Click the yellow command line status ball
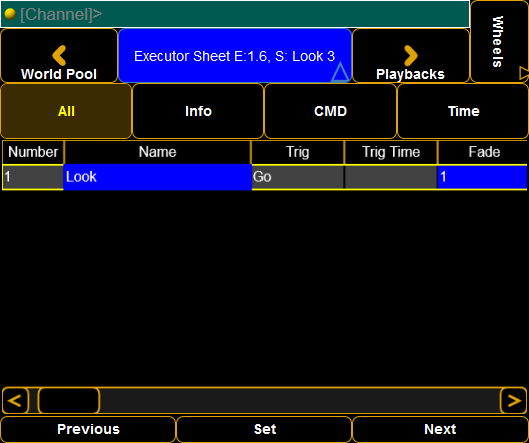This screenshot has width=529, height=443. (10, 14)
